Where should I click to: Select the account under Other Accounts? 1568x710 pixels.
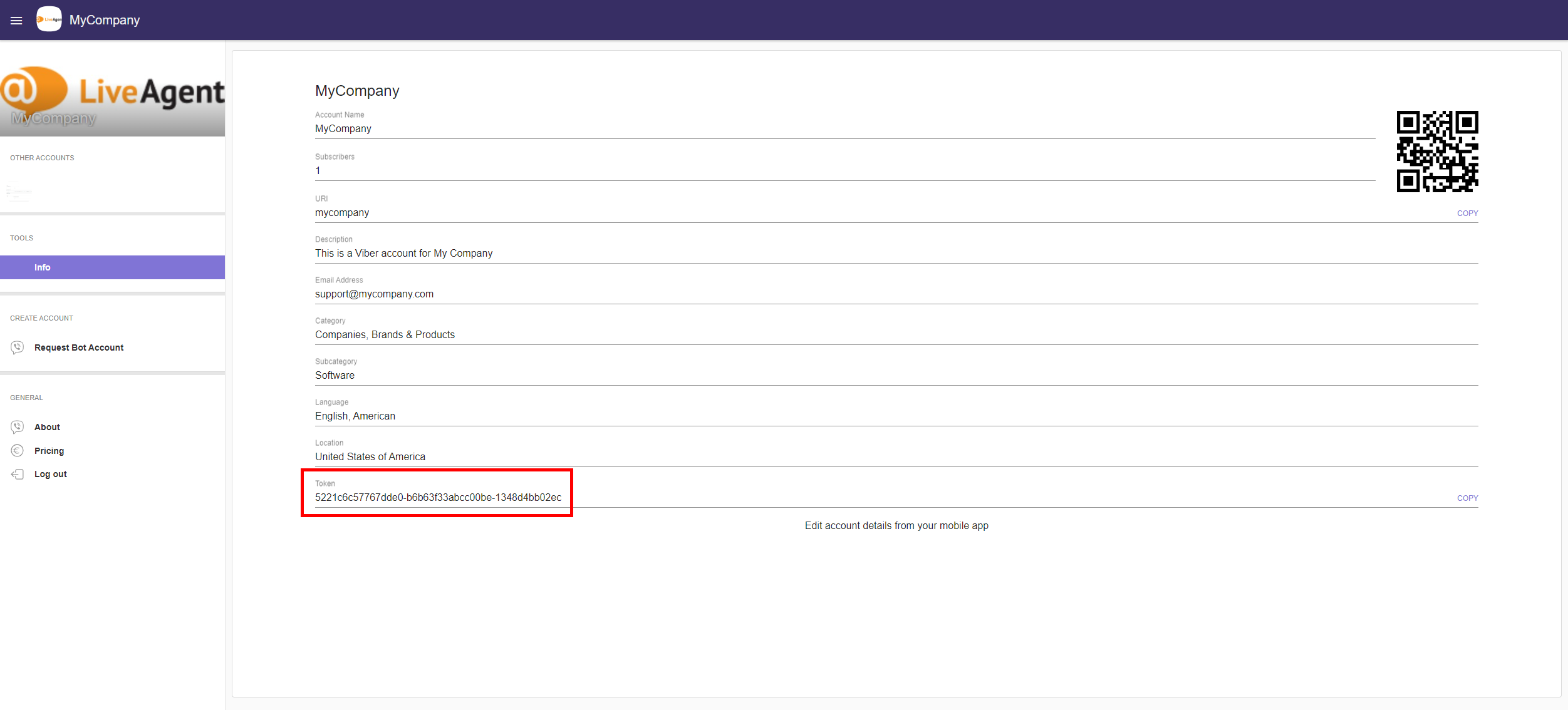pyautogui.click(x=19, y=193)
